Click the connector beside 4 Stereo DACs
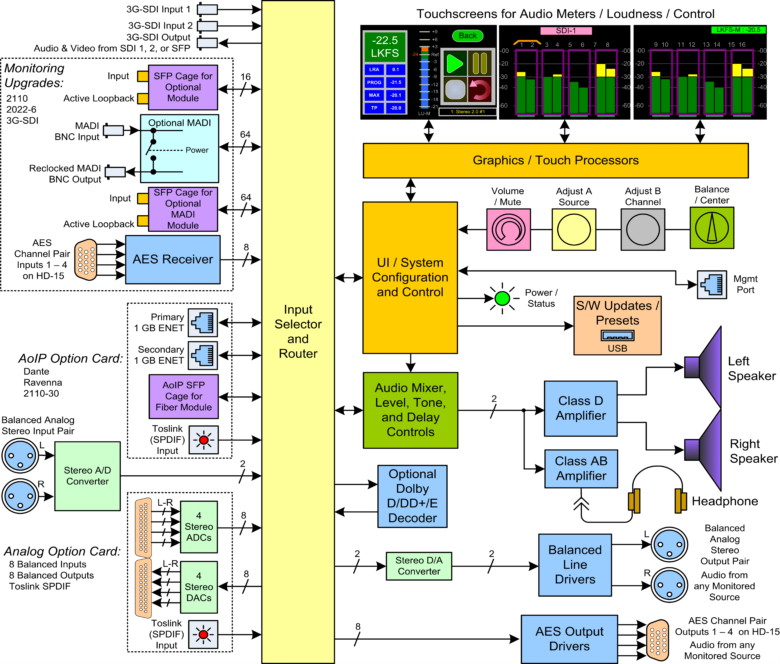This screenshot has height=664, width=780. (x=143, y=588)
